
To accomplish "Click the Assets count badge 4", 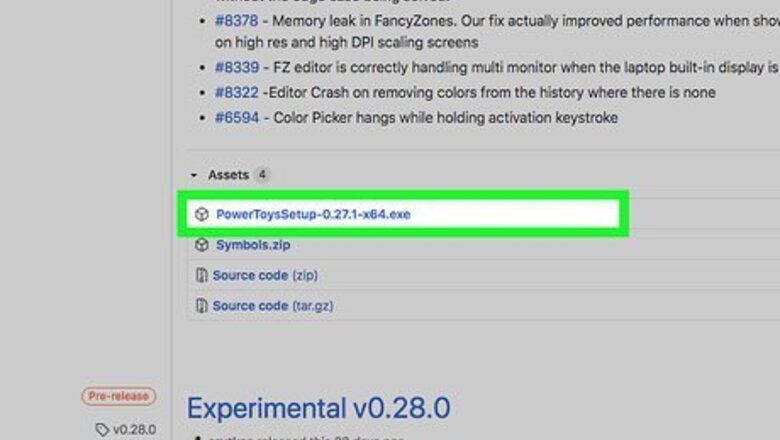I will [x=262, y=175].
